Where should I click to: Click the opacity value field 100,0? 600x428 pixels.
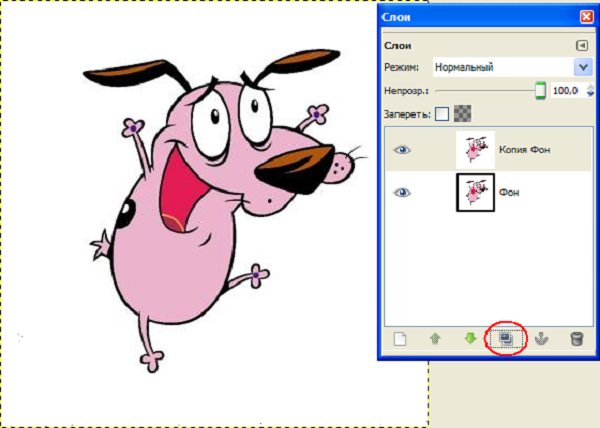point(569,90)
